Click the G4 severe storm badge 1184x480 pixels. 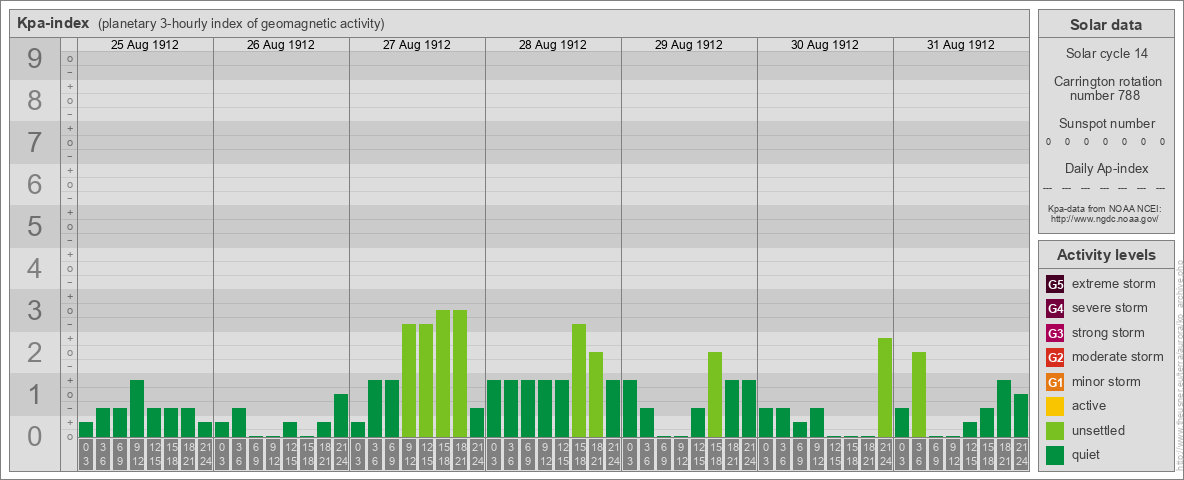coord(1056,309)
